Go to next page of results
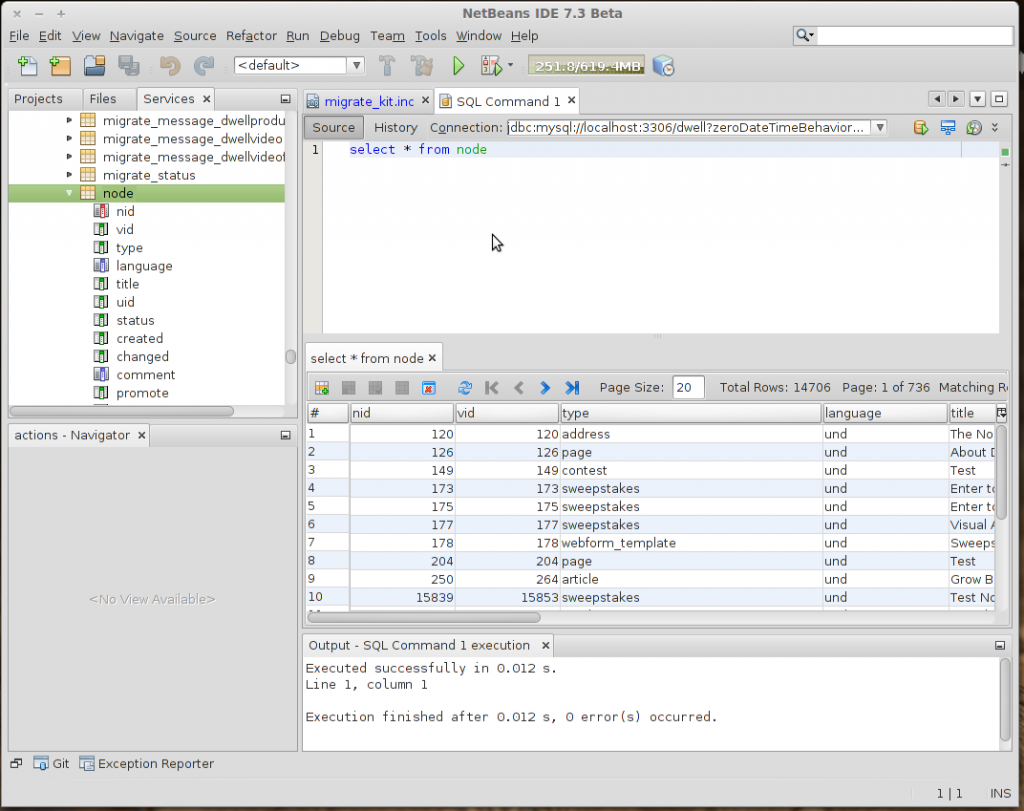 click(x=545, y=388)
